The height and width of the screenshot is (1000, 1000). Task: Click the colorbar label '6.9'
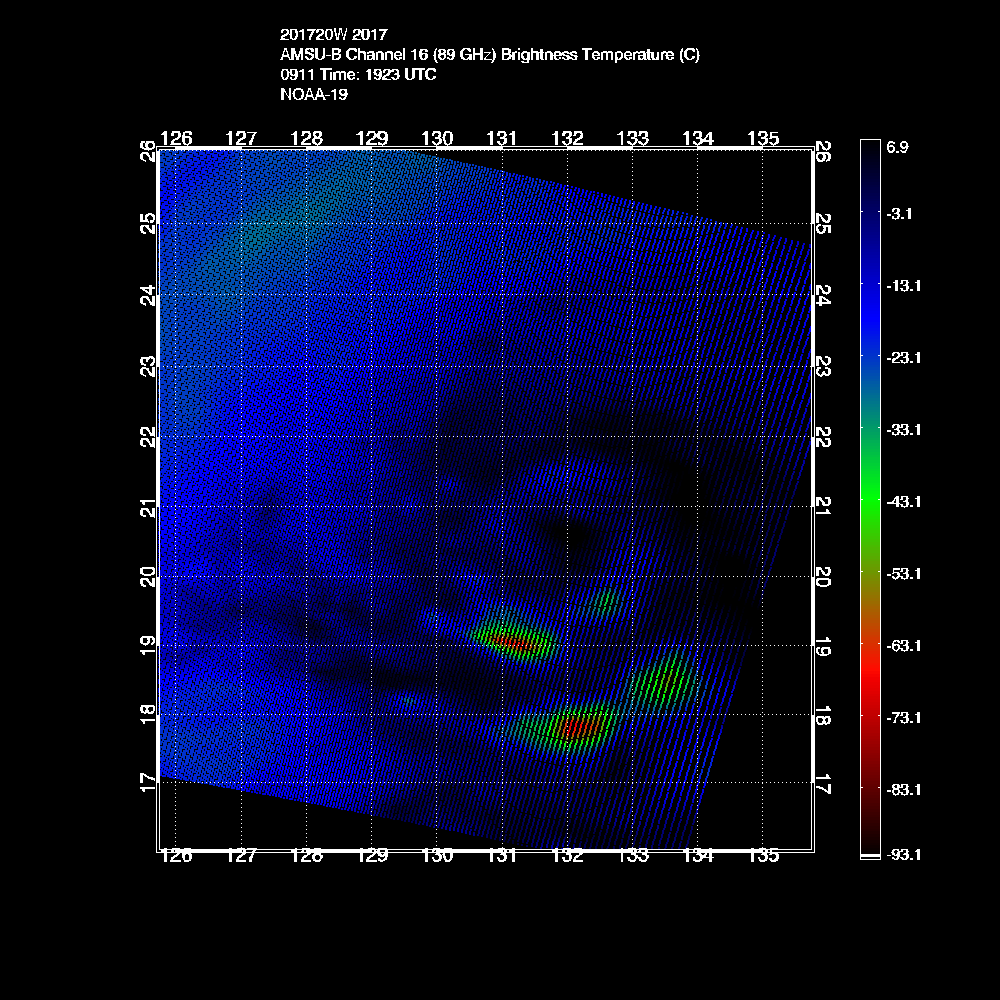pyautogui.click(x=897, y=147)
